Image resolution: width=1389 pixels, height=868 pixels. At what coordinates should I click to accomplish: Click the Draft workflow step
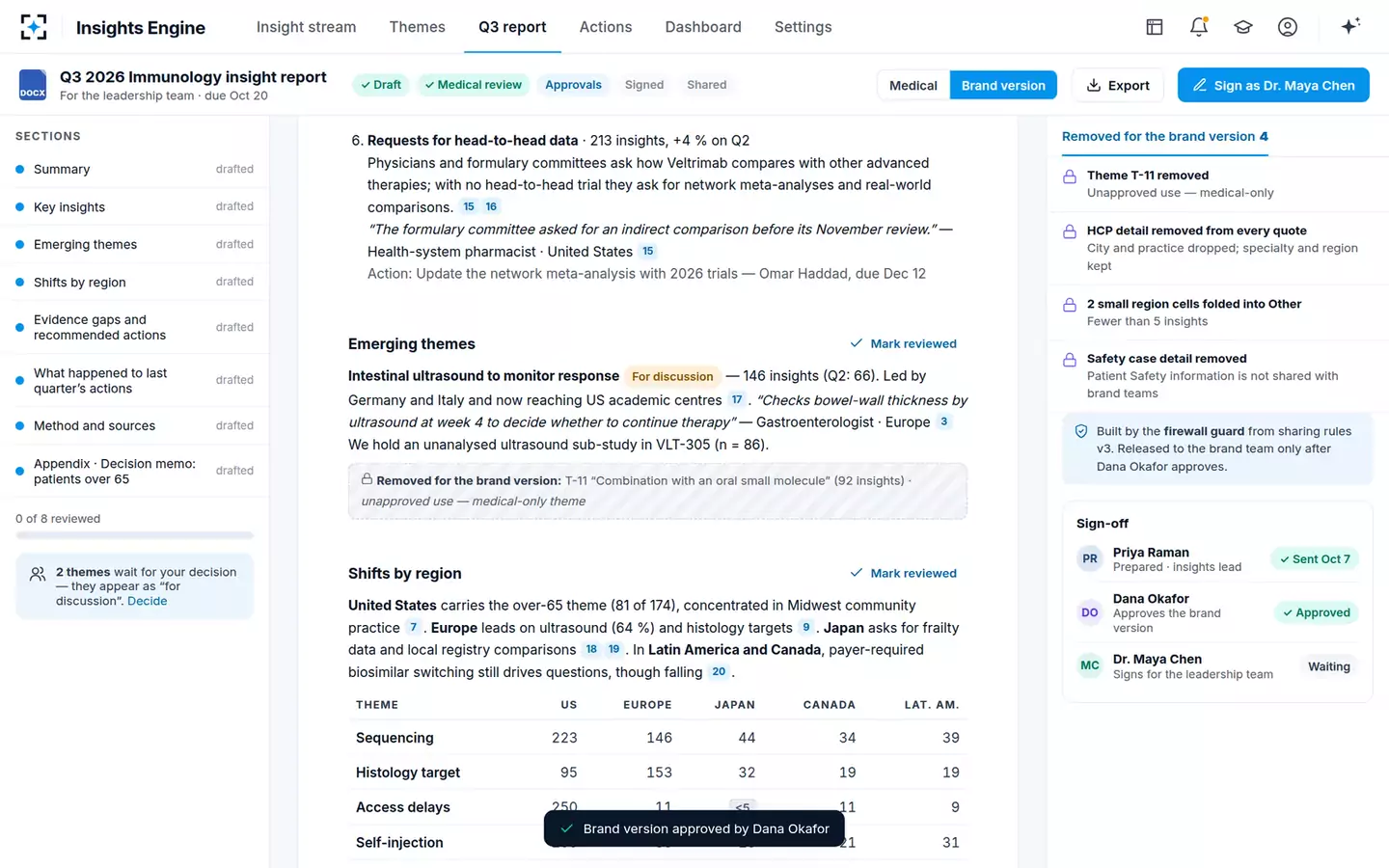(381, 85)
